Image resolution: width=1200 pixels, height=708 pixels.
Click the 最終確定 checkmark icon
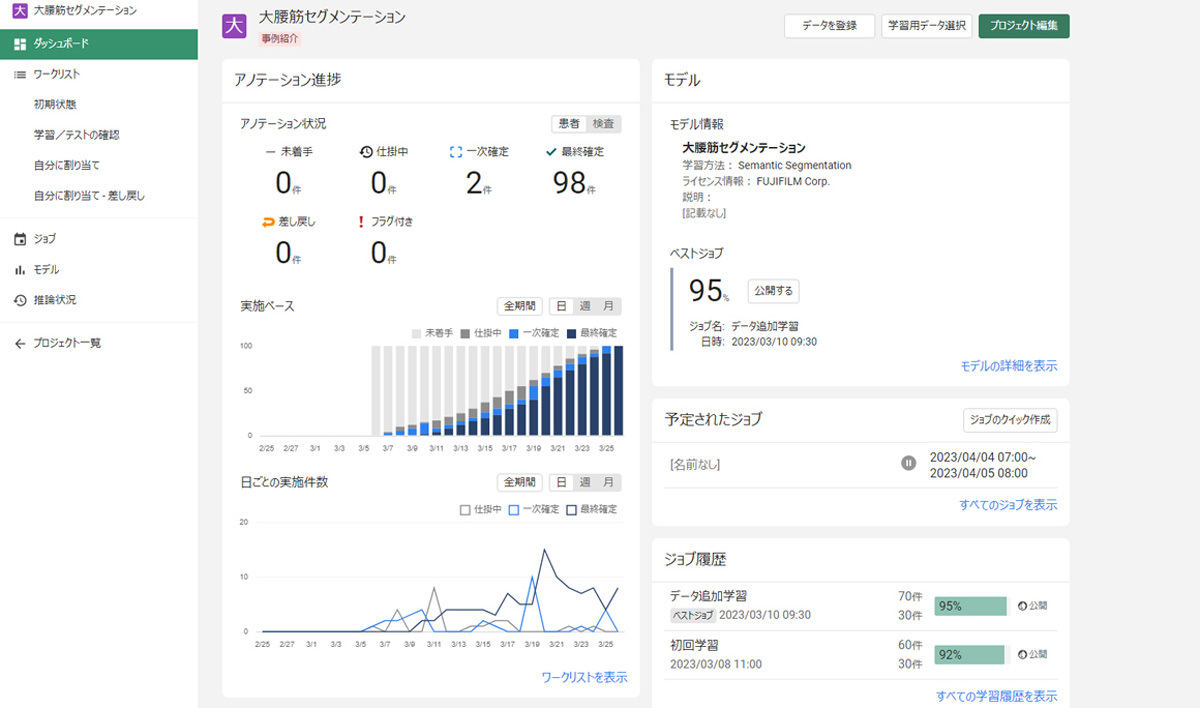coord(551,152)
